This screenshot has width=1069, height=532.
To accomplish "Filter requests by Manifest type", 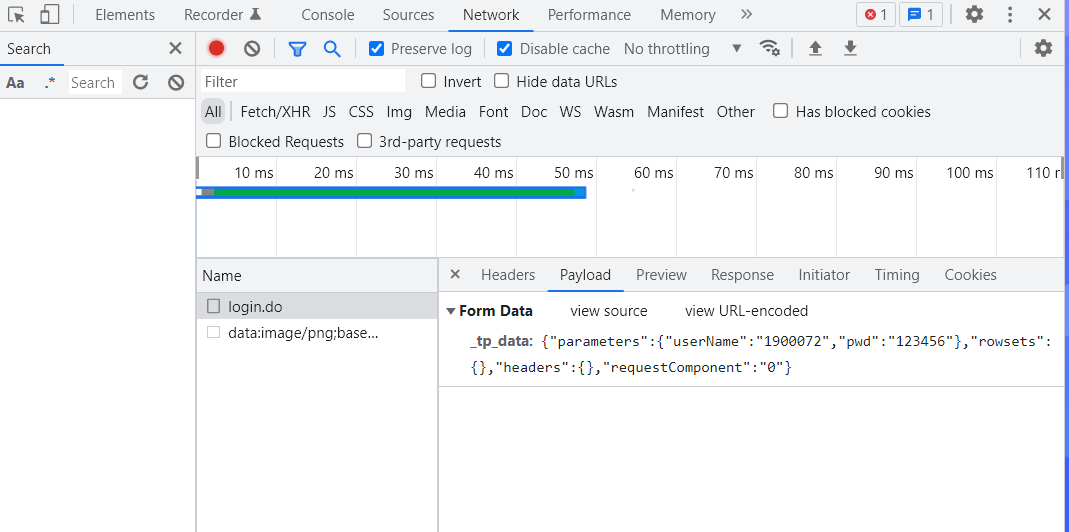I will [675, 112].
